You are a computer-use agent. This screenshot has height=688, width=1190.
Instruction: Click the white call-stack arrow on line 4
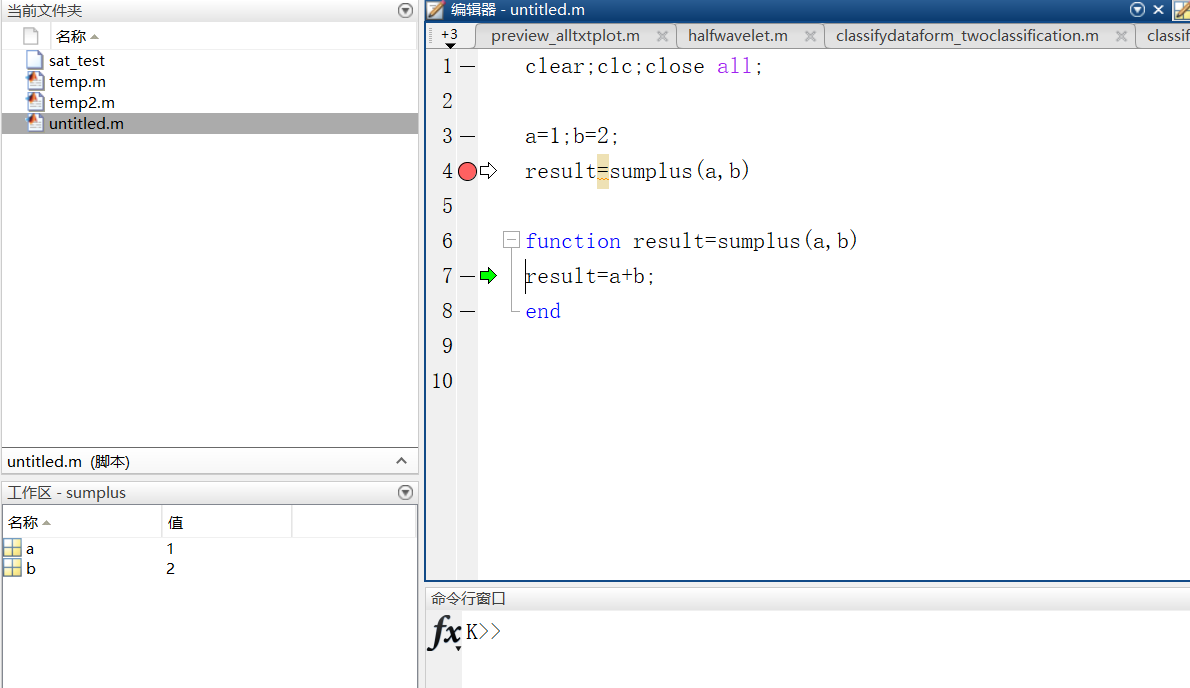coord(489,171)
